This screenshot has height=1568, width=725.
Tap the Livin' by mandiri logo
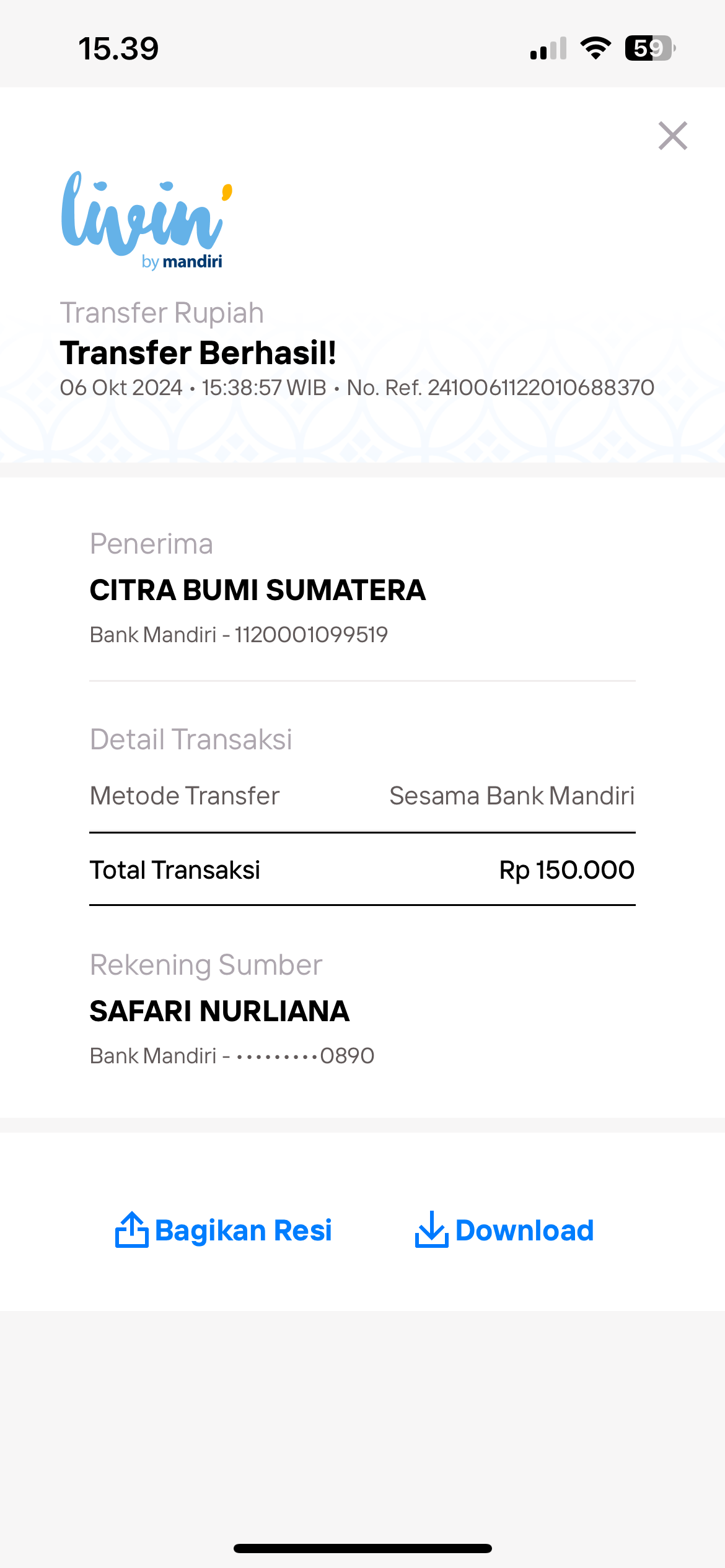(147, 220)
